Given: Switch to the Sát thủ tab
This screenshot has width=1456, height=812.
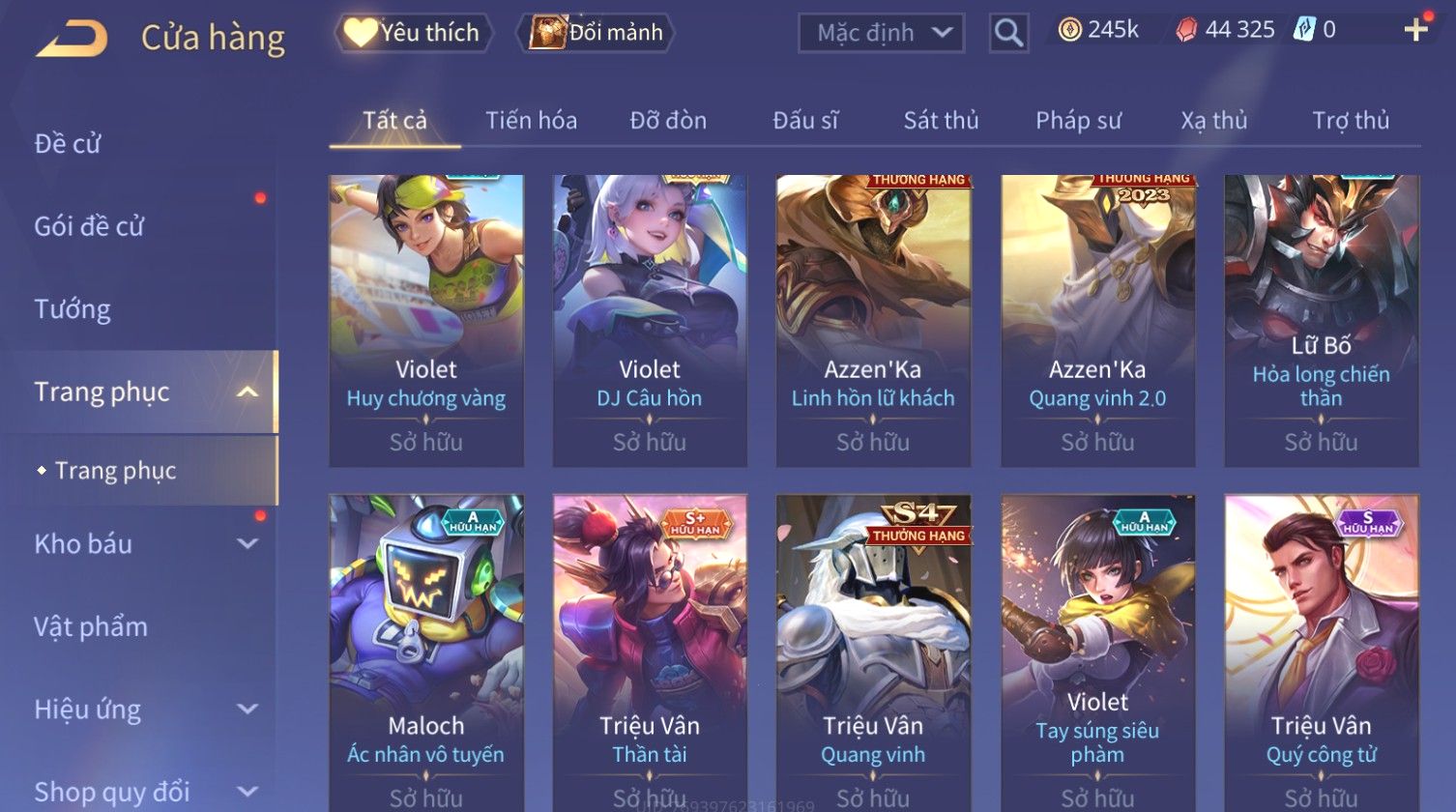Looking at the screenshot, I should point(941,121).
